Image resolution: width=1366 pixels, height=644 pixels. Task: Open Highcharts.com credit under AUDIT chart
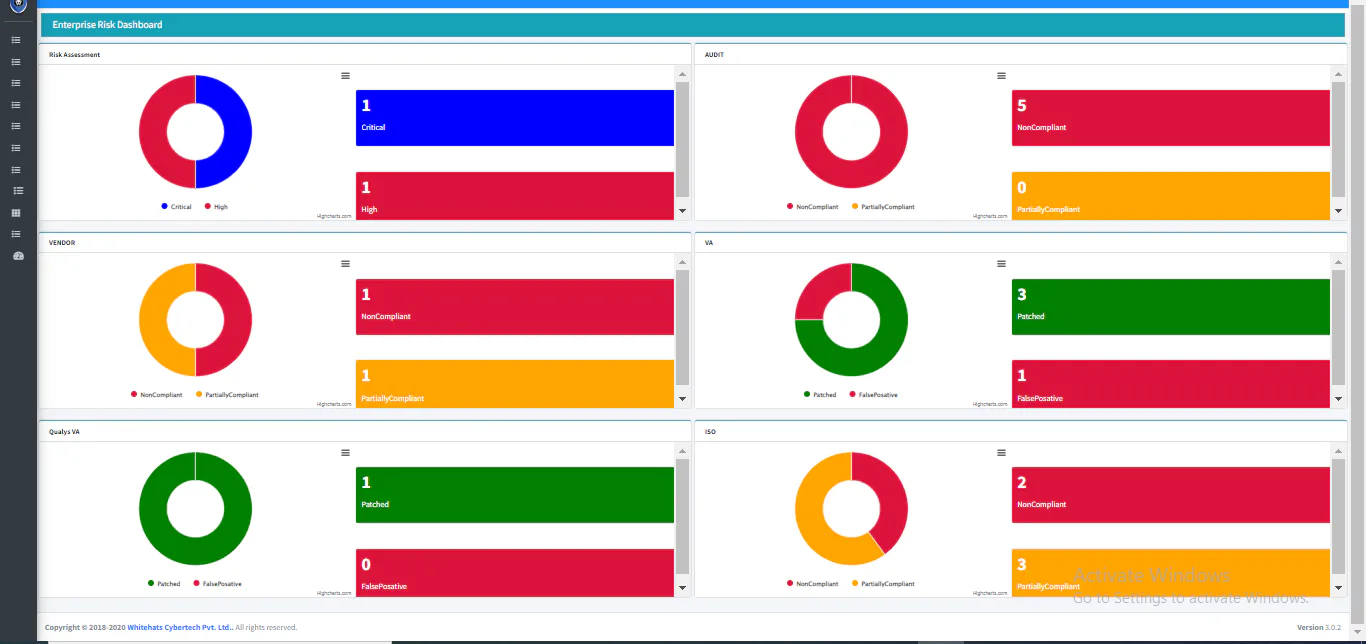coord(990,215)
